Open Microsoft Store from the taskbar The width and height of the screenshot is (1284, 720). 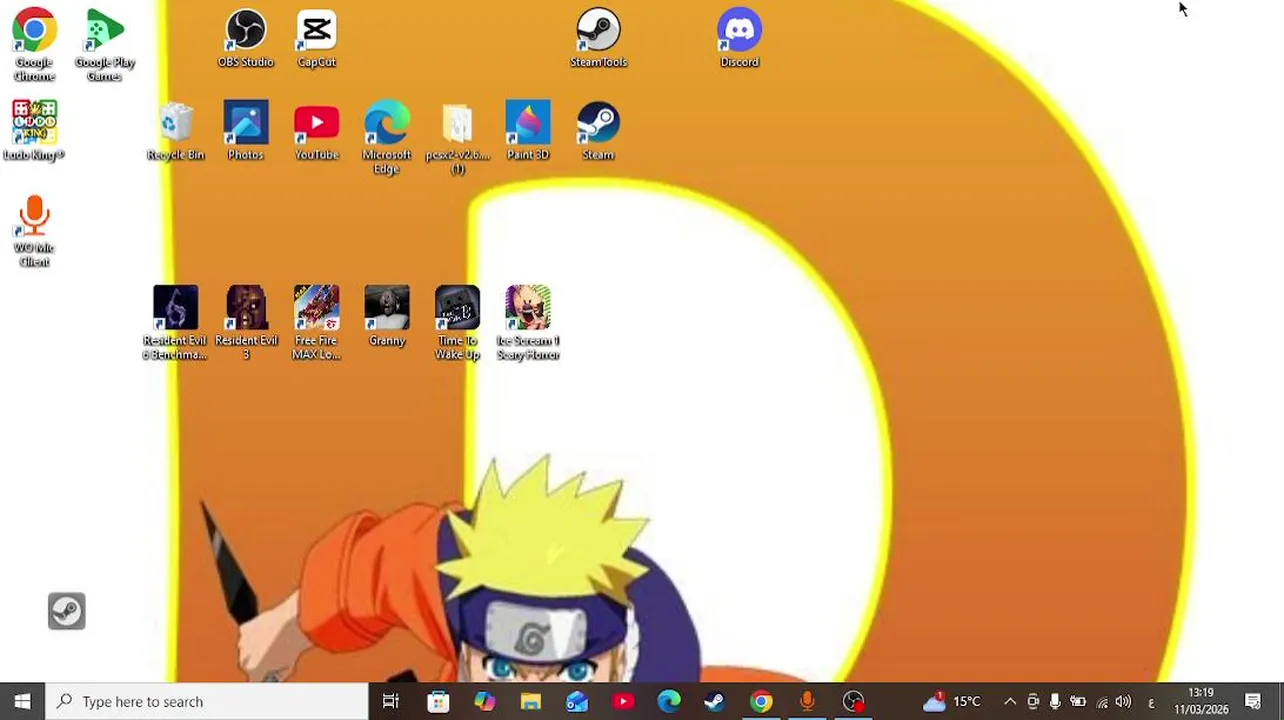438,701
